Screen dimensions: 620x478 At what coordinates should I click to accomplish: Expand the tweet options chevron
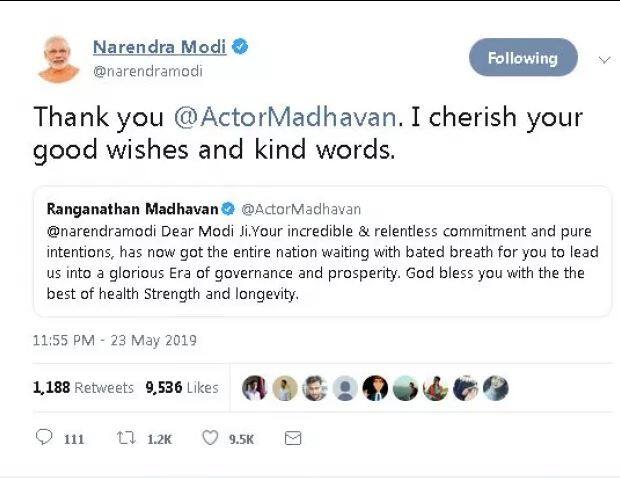[603, 59]
